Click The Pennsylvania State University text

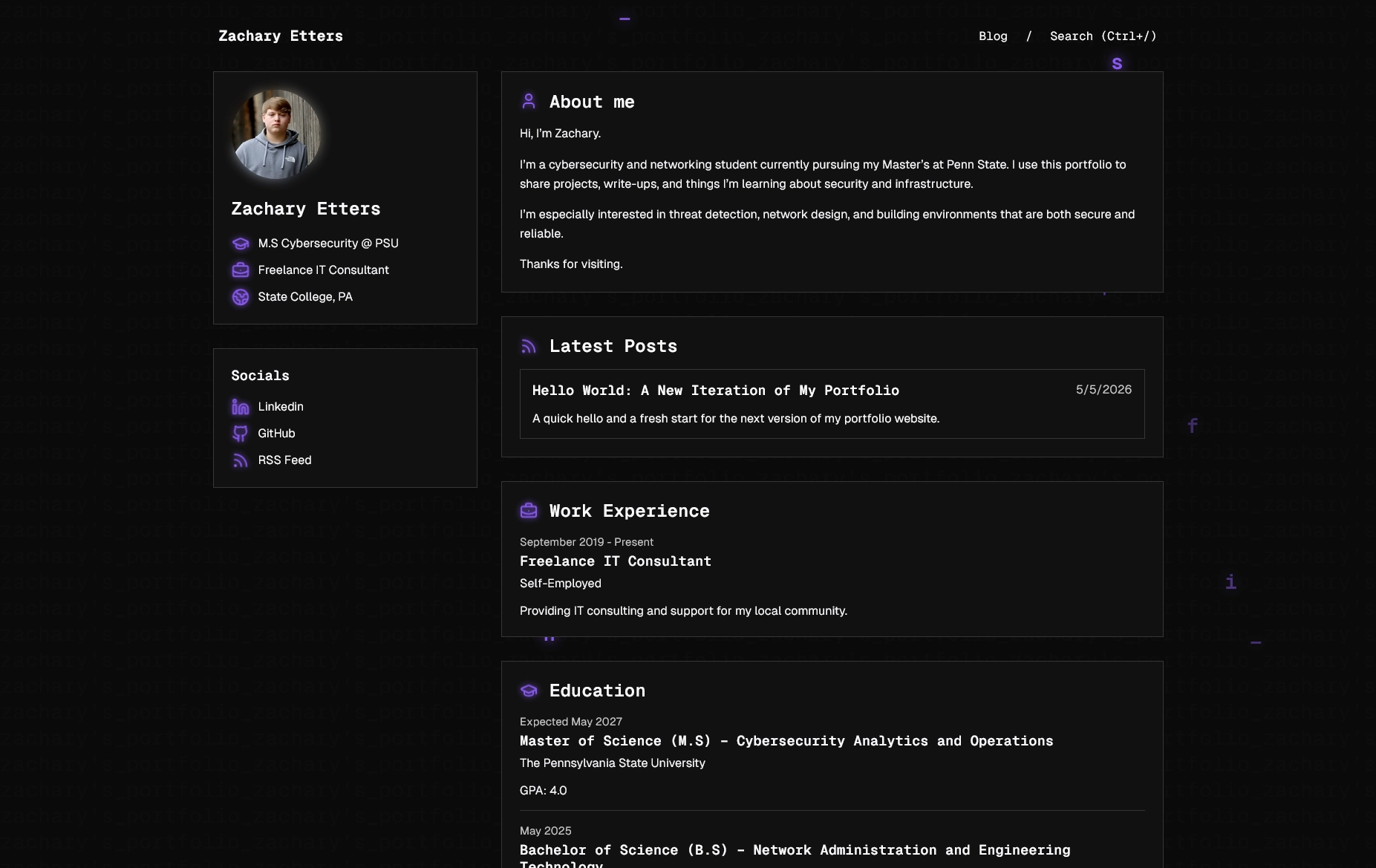pos(613,763)
